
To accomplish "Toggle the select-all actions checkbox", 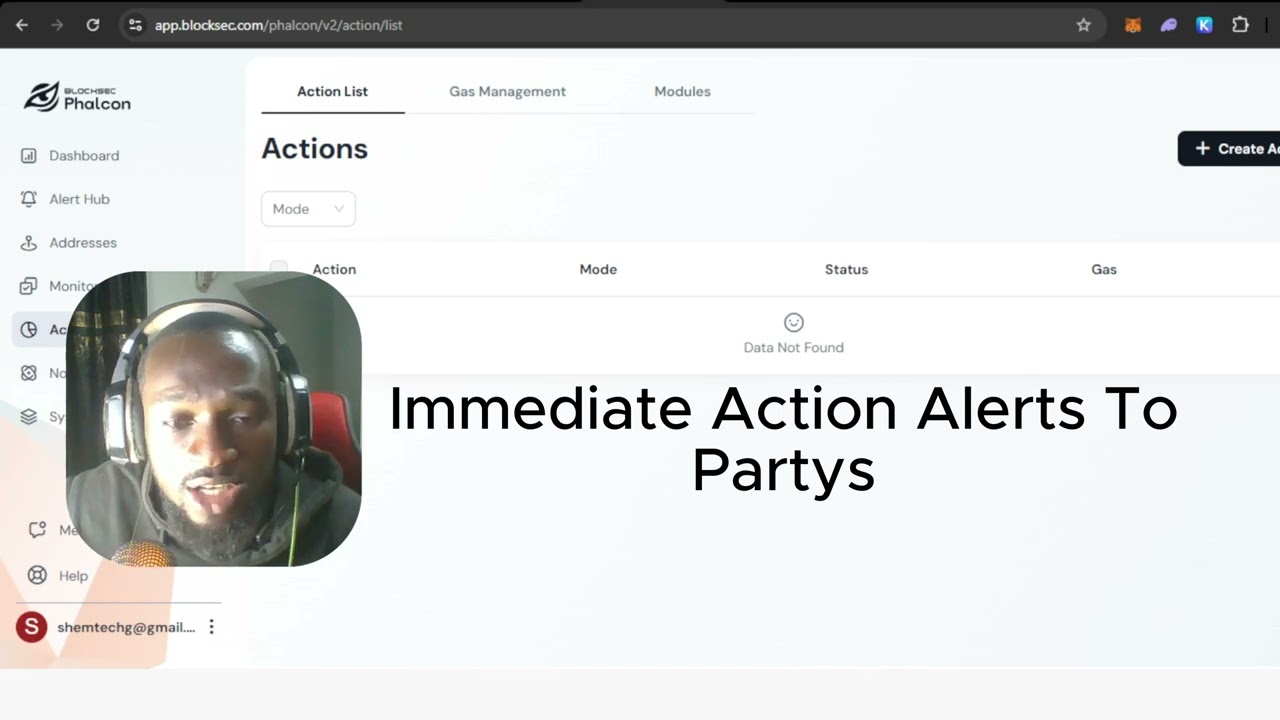I will pyautogui.click(x=279, y=266).
